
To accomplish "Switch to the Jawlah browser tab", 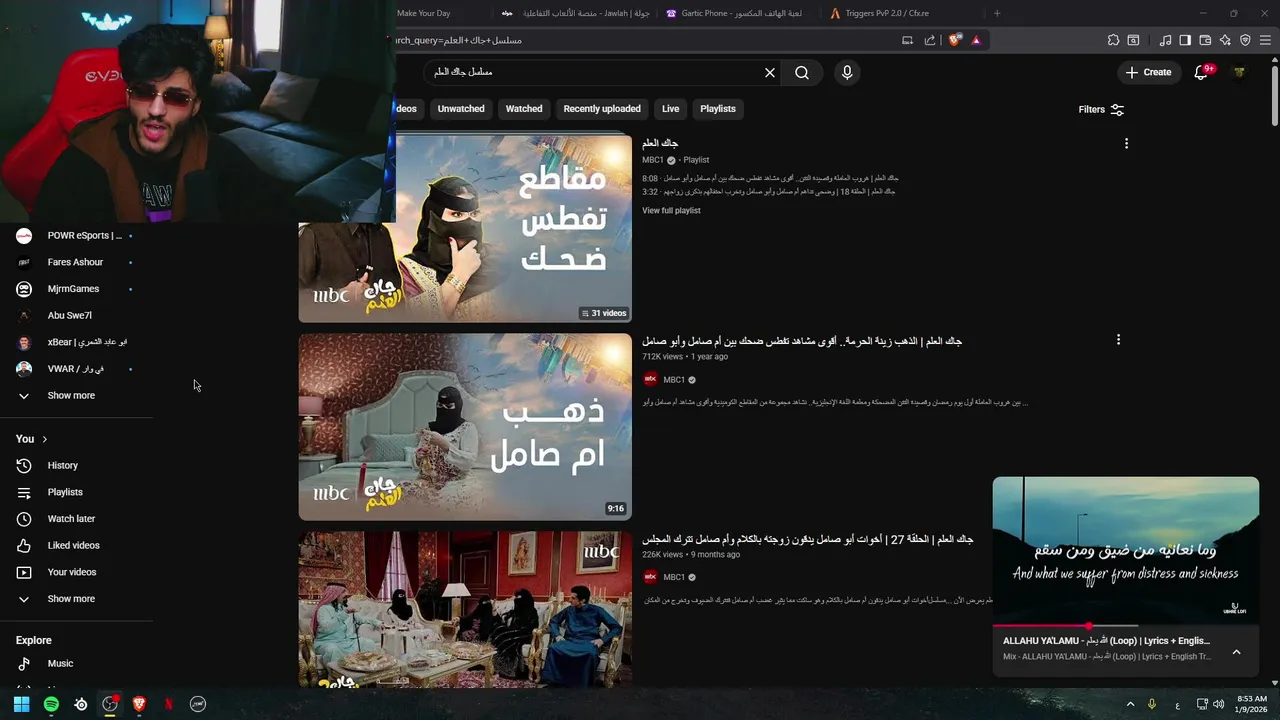I will tap(575, 13).
